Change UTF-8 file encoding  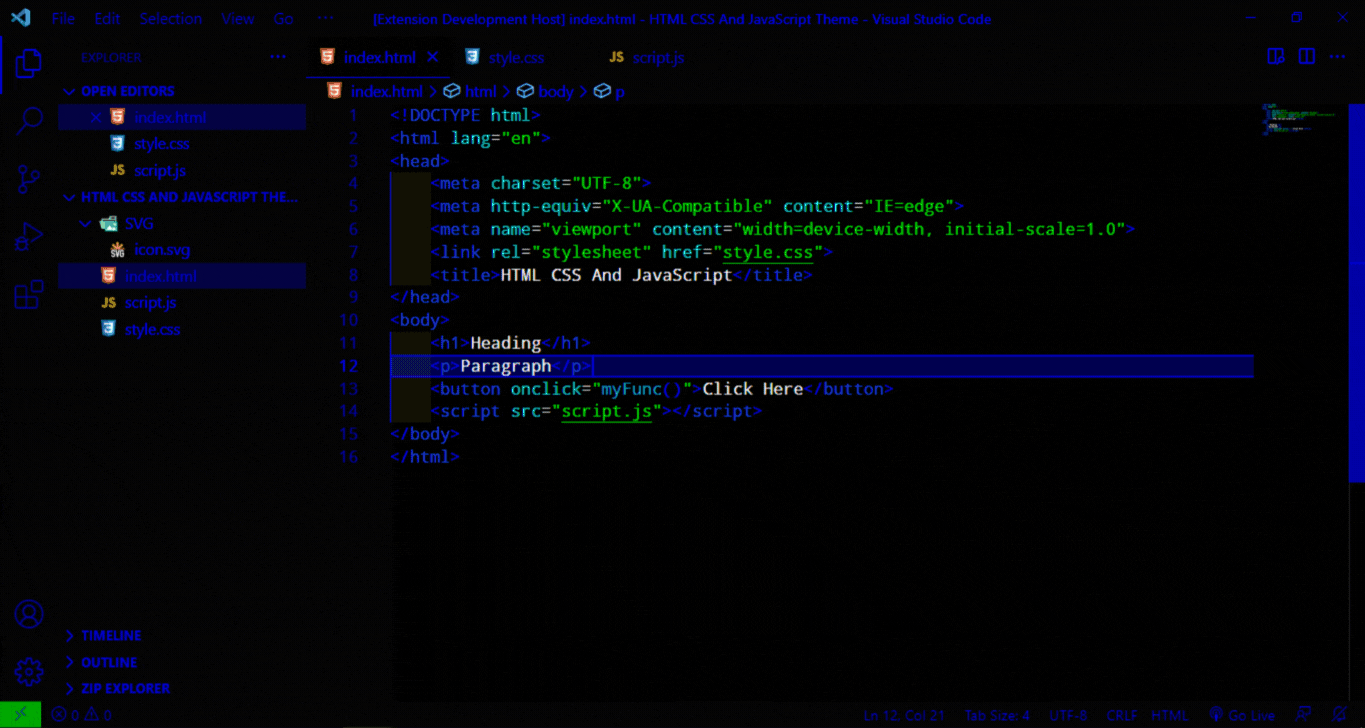(x=1068, y=715)
